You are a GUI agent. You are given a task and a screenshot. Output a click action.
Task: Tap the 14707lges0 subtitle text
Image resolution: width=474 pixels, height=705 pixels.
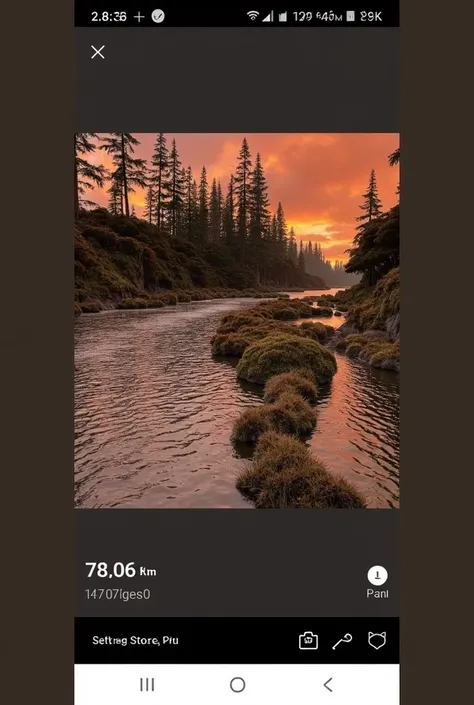[117, 594]
